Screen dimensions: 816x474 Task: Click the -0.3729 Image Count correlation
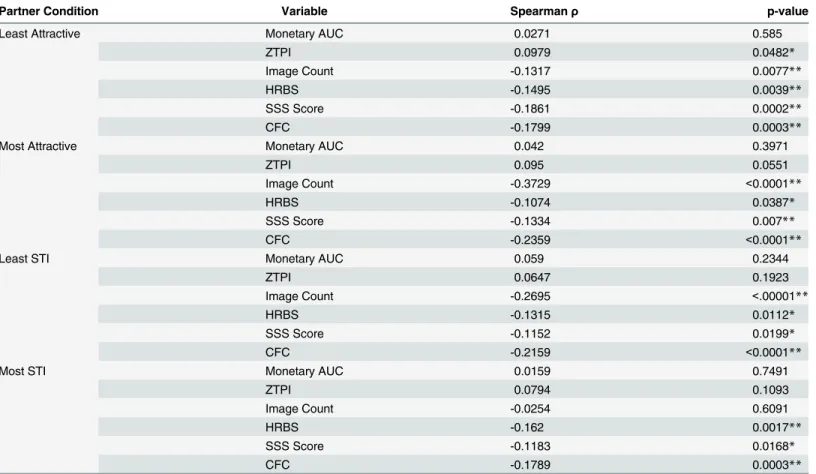point(530,184)
